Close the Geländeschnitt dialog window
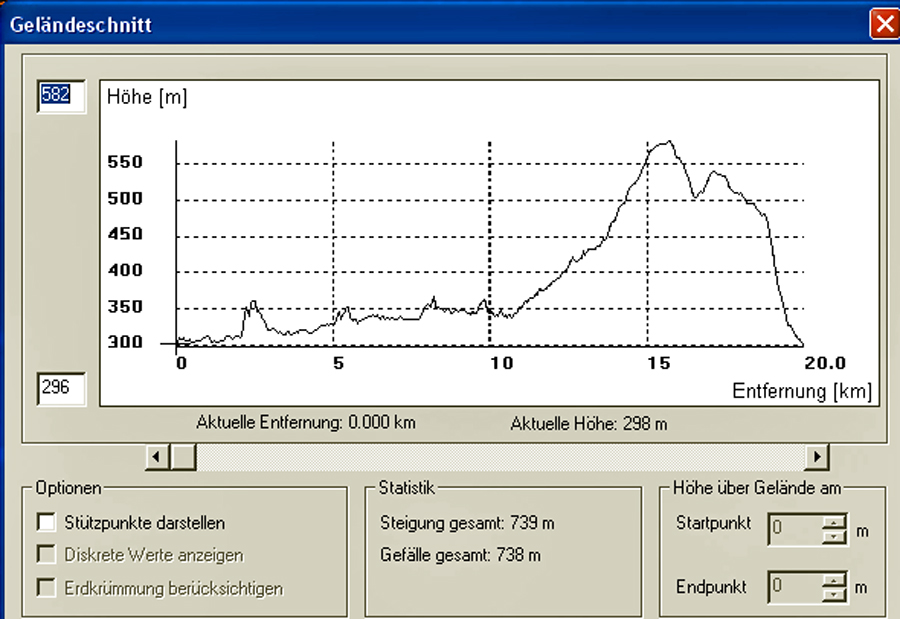 pyautogui.click(x=883, y=23)
